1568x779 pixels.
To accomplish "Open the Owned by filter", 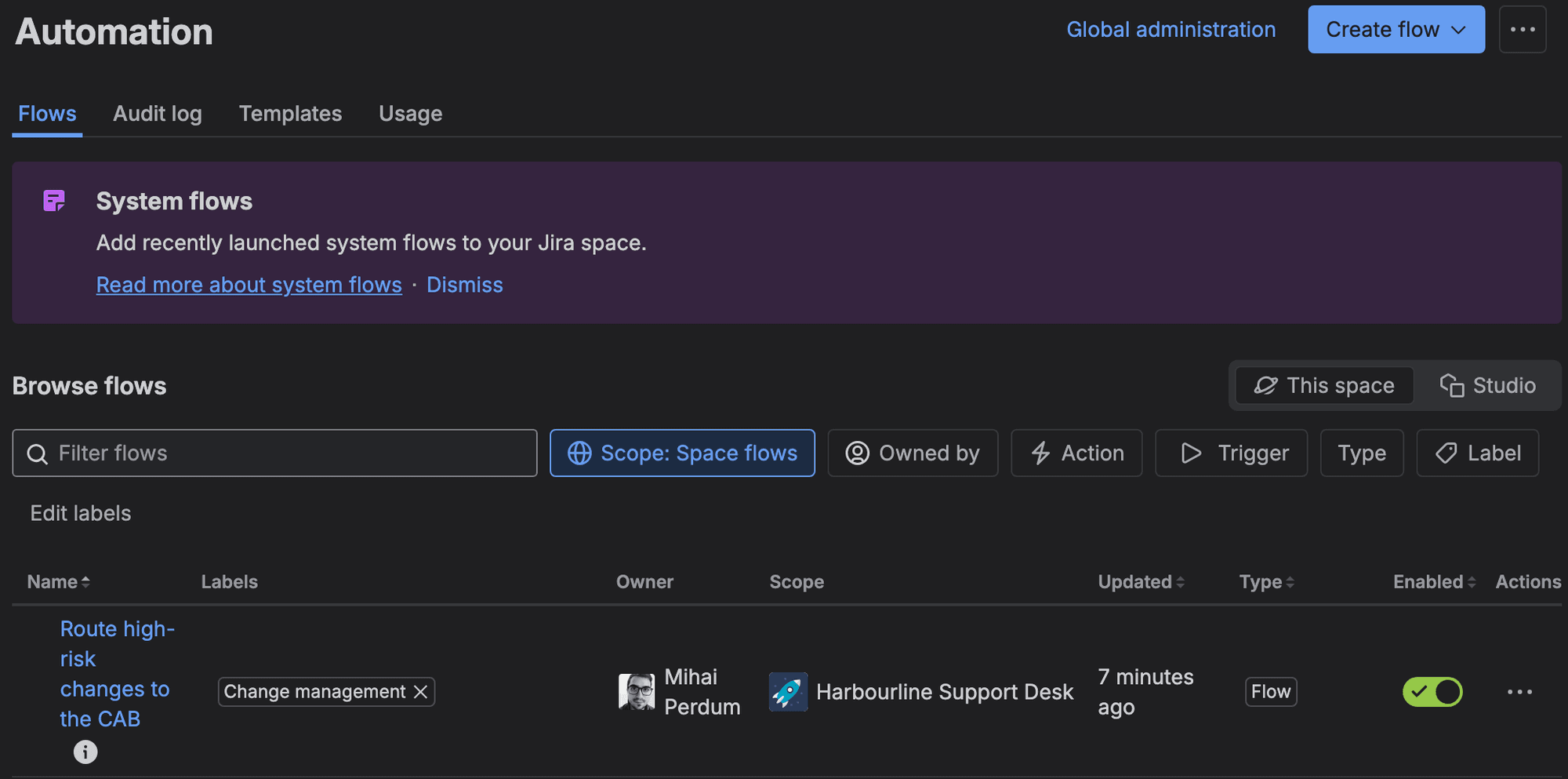I will [913, 453].
